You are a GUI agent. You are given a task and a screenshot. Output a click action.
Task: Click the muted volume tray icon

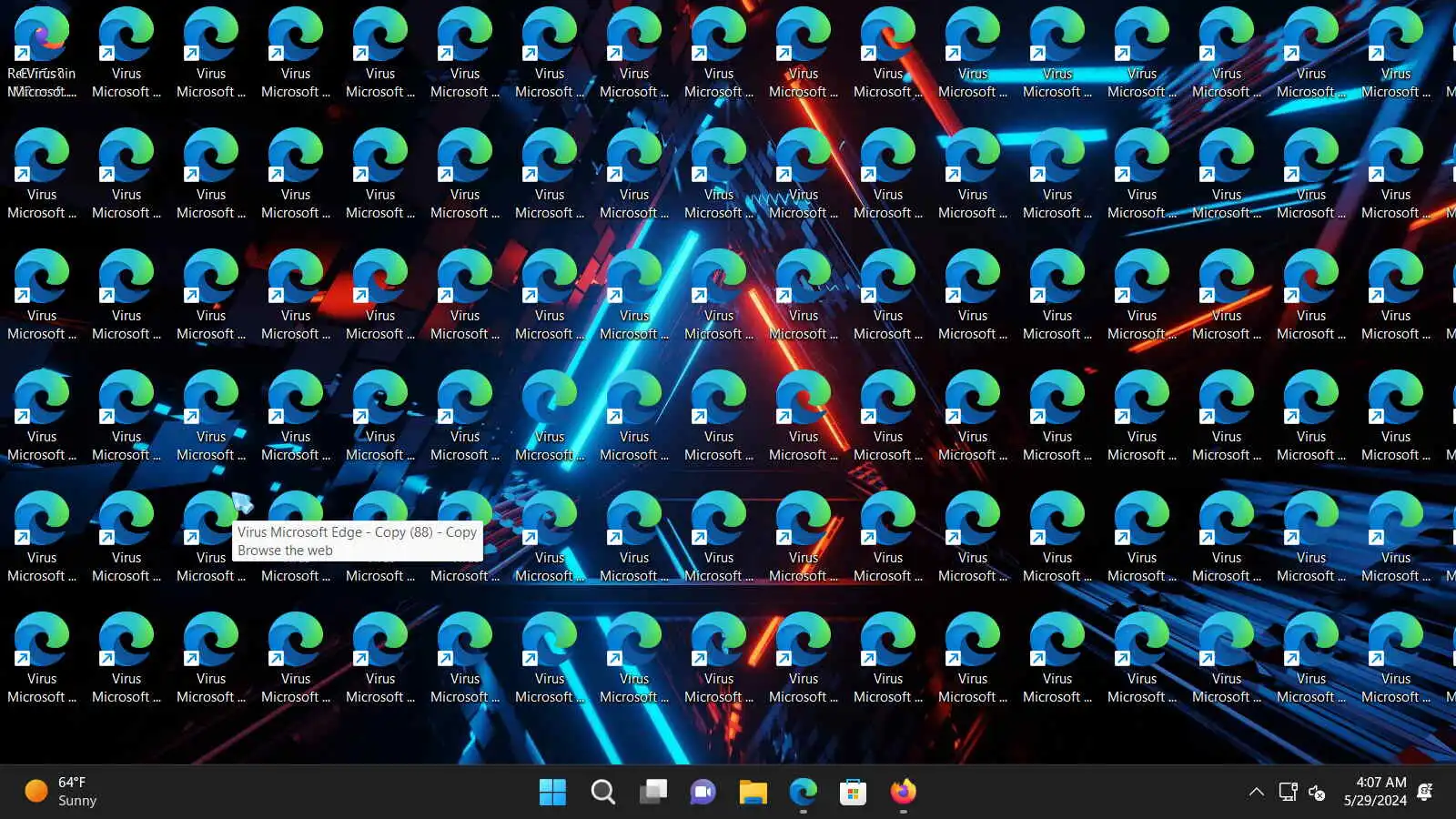point(1317,793)
